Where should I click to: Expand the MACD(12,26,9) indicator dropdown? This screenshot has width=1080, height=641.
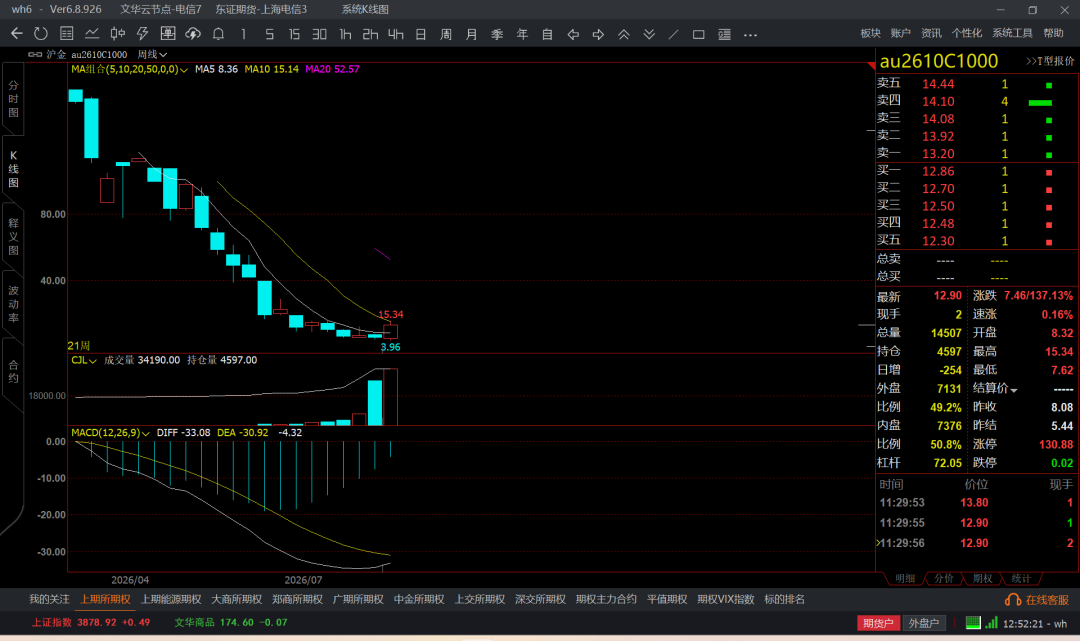(x=145, y=433)
